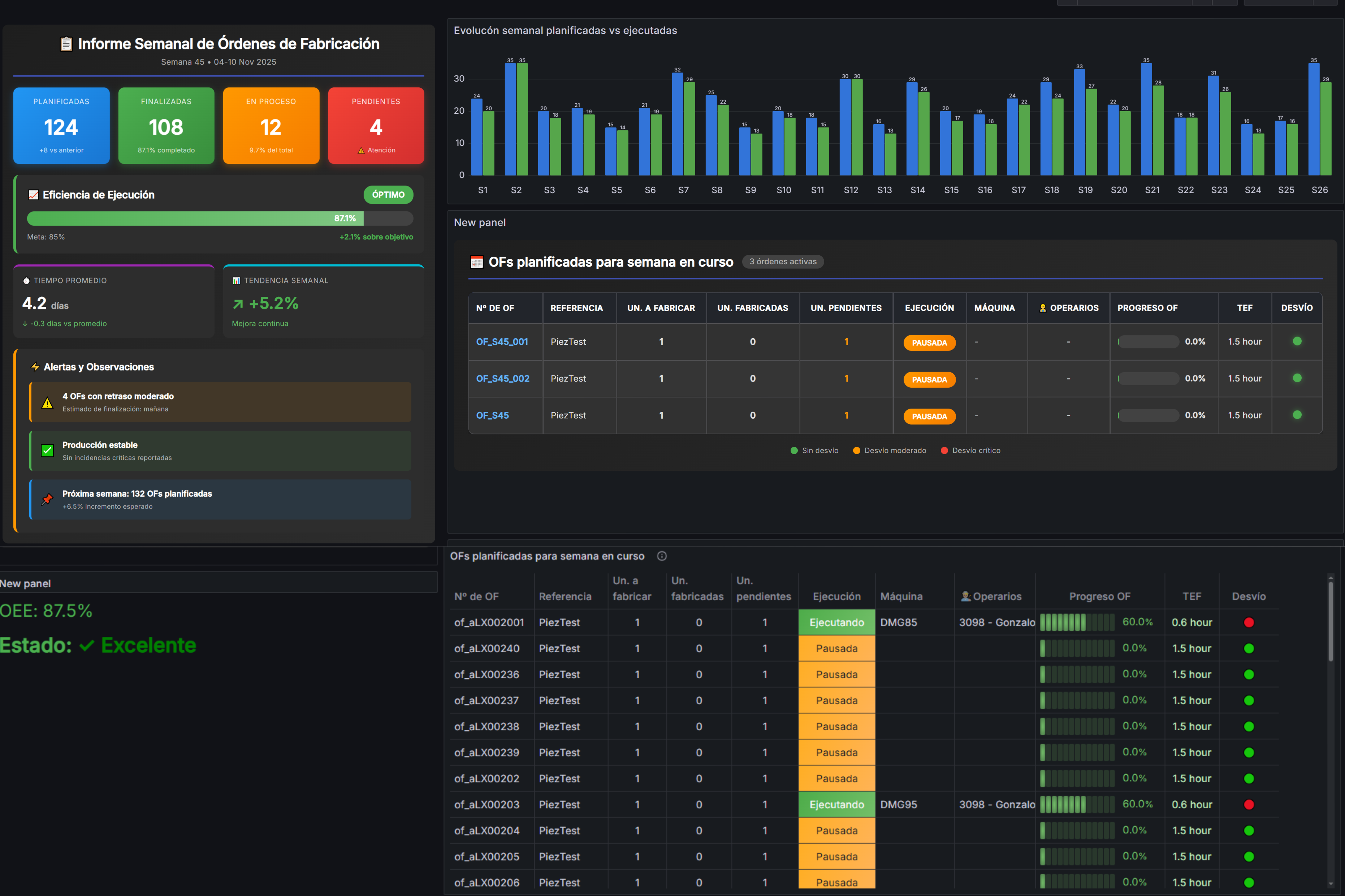Image resolution: width=1345 pixels, height=896 pixels.
Task: Sort by Nº de OF column header
Action: 476,596
